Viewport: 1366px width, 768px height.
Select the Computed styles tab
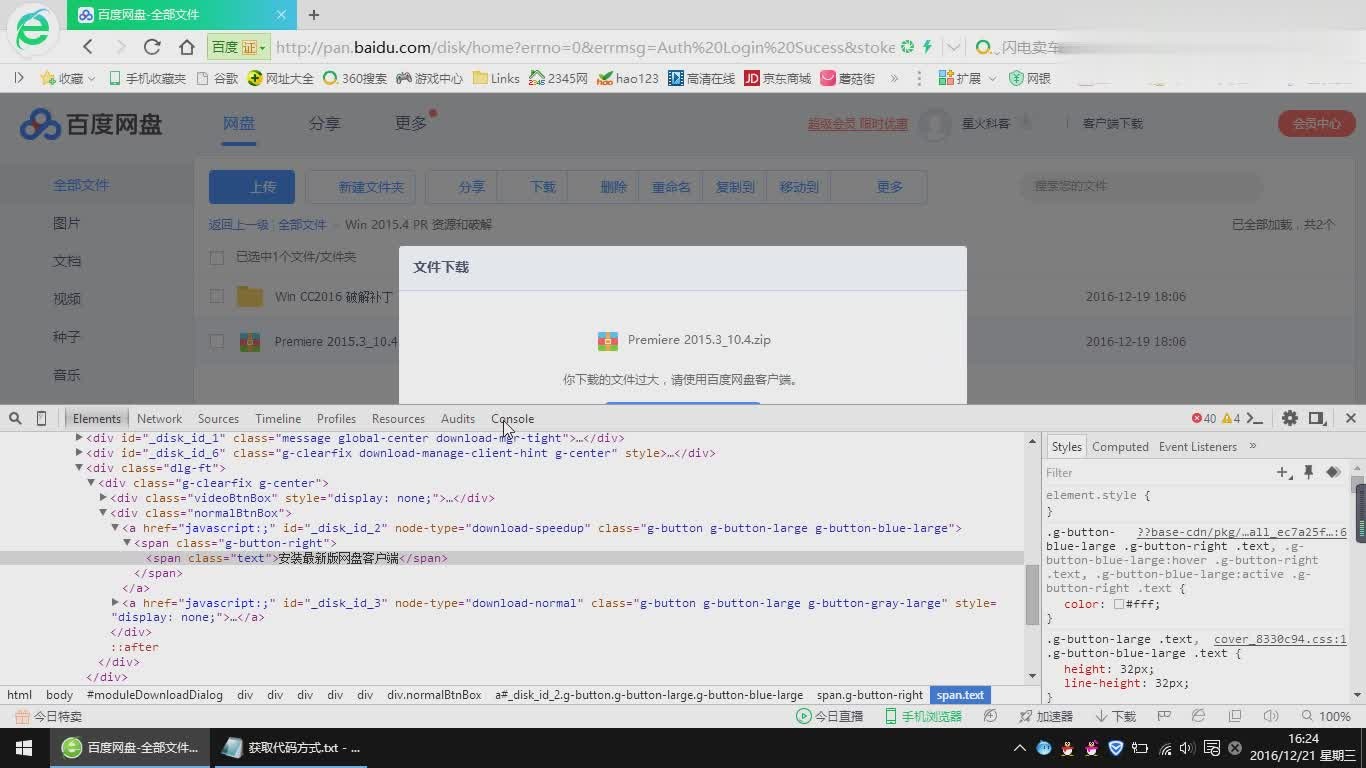[1120, 447]
